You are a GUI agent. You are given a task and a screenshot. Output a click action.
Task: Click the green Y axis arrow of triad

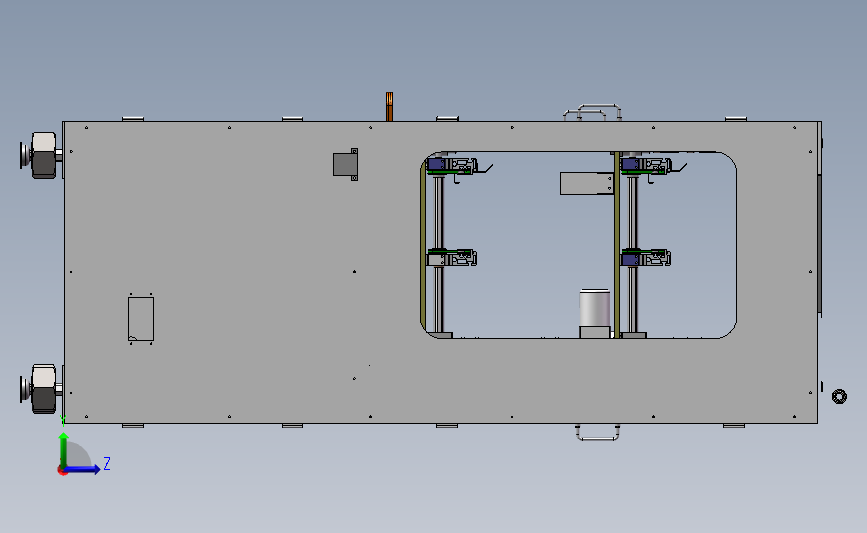[64, 450]
